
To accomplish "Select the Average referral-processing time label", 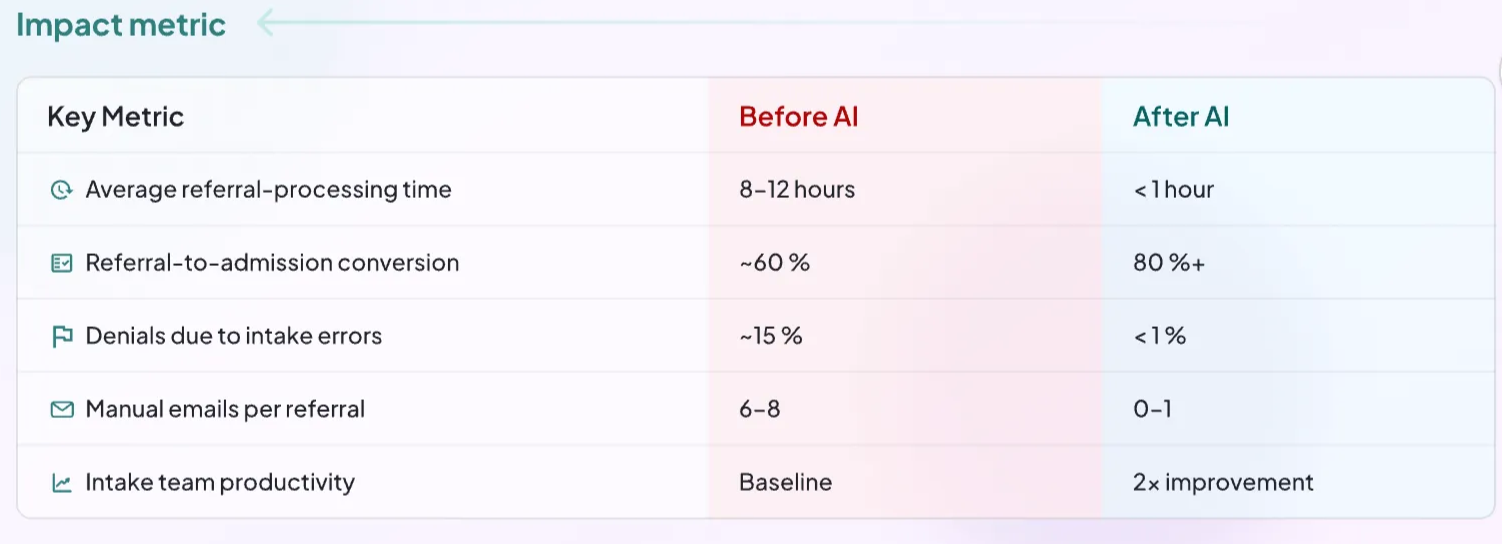I will [x=268, y=190].
